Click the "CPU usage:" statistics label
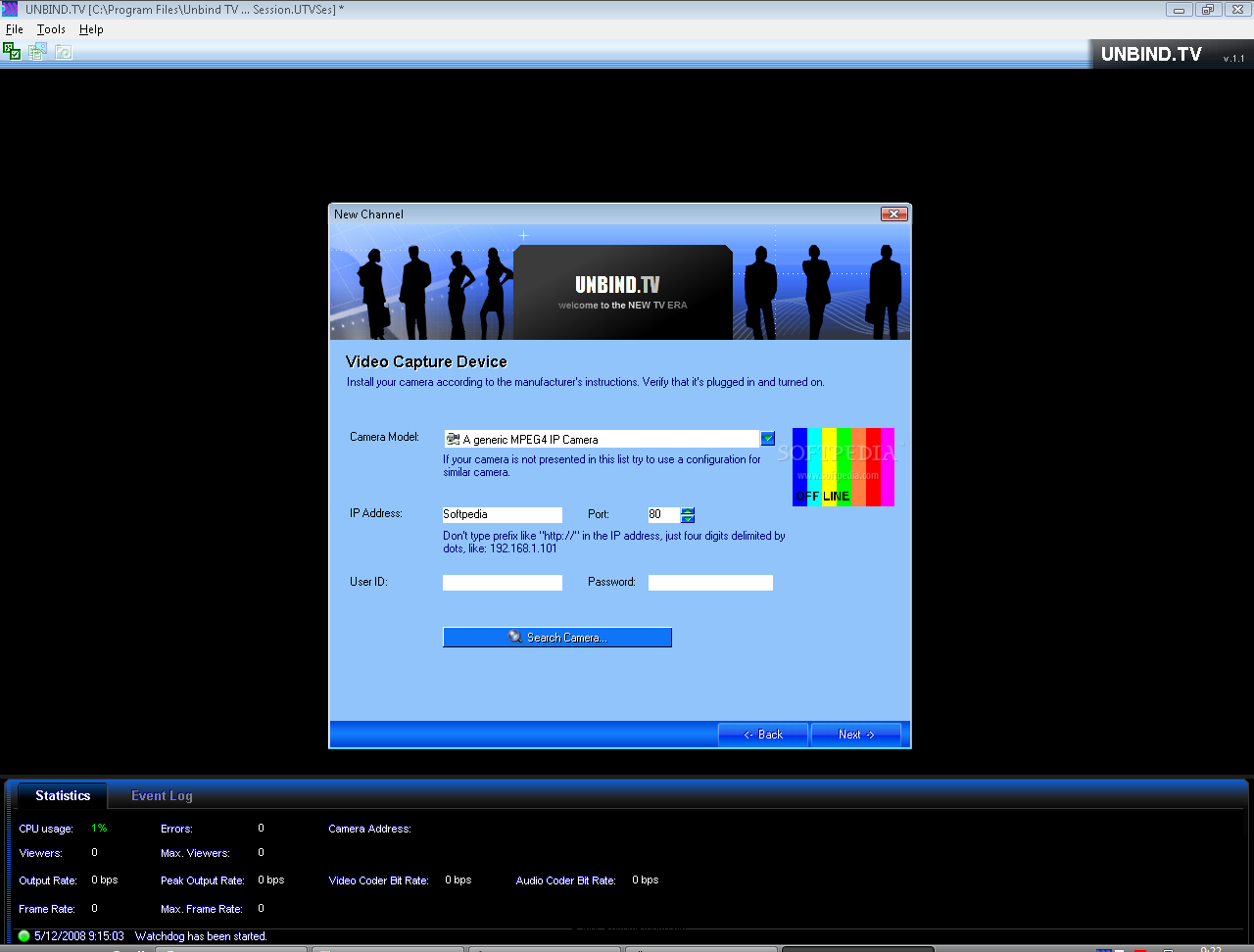The width and height of the screenshot is (1254, 952). pyautogui.click(x=46, y=829)
